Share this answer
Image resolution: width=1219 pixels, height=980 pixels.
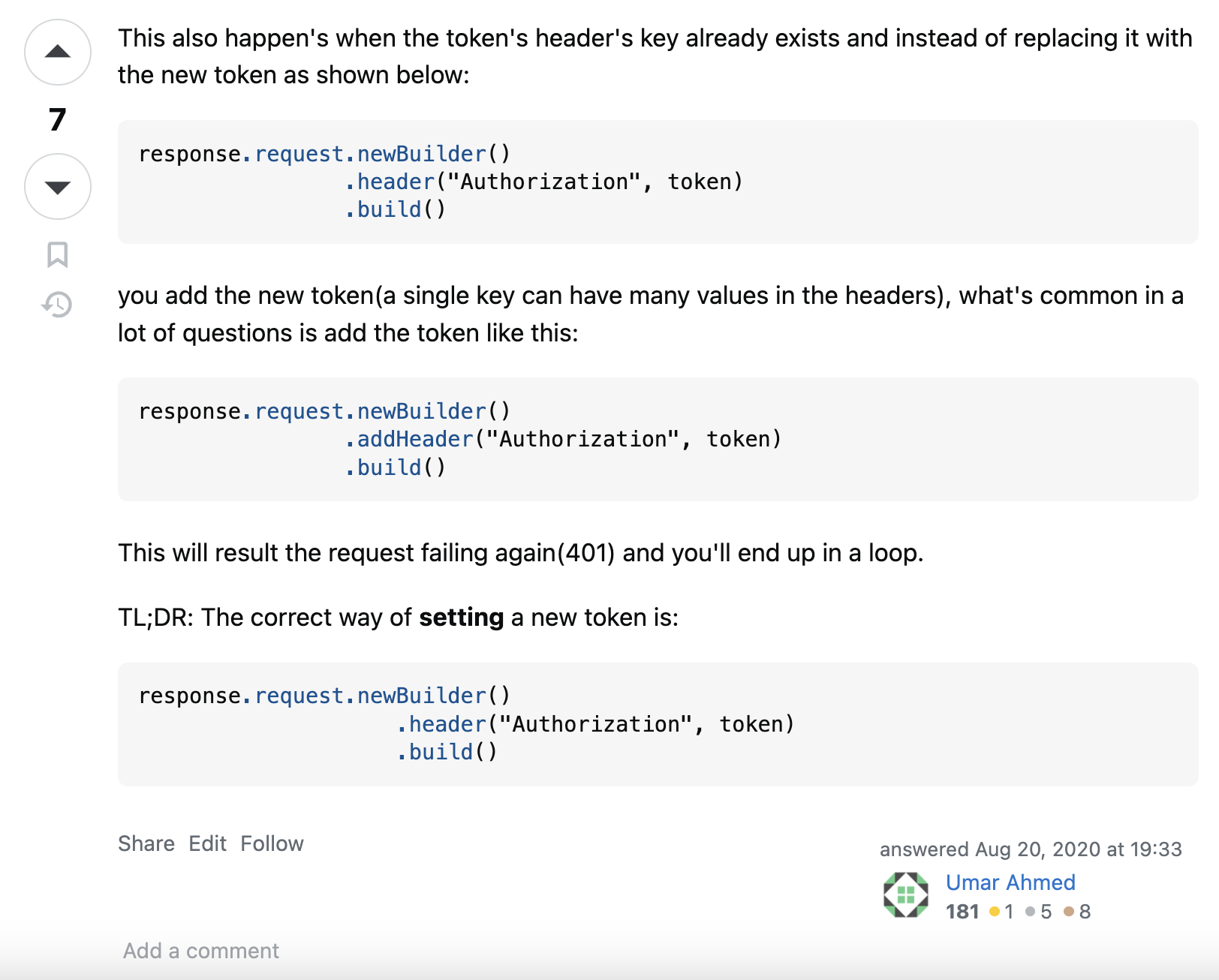coord(146,843)
